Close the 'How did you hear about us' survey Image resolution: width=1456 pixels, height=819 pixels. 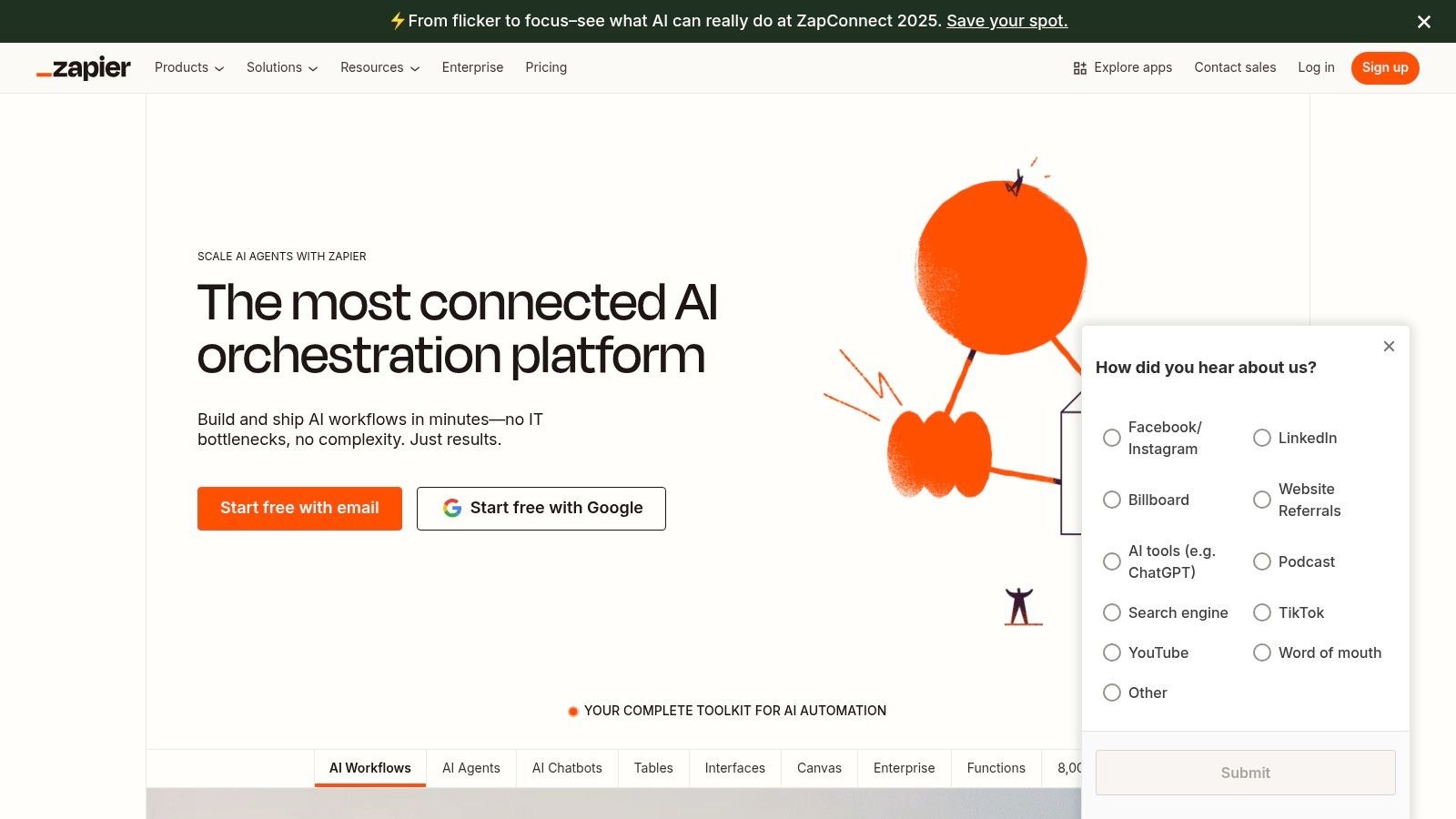click(1389, 347)
